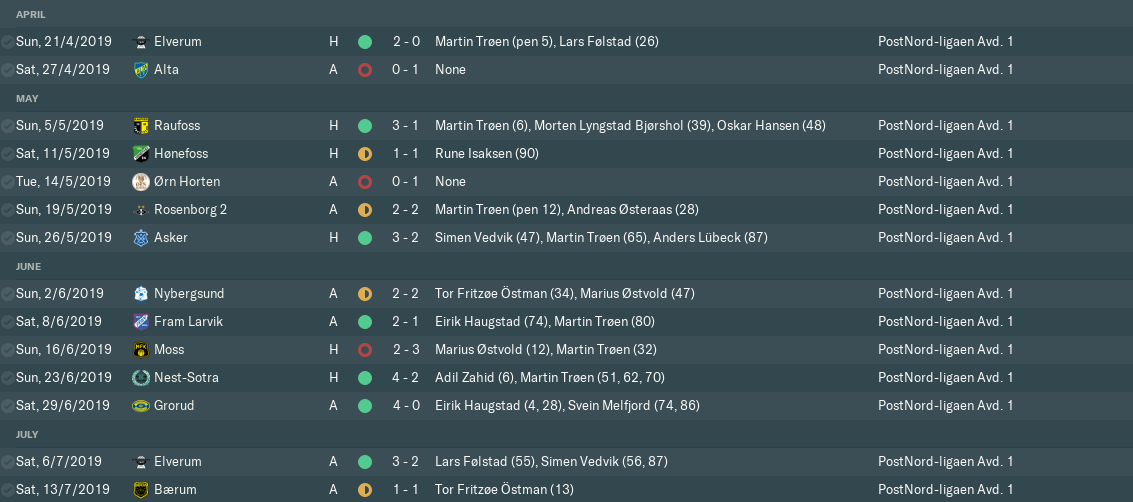Toggle the check mark for 27/4/2019 fixture
Screen dimensions: 1133x502
(x=8, y=70)
